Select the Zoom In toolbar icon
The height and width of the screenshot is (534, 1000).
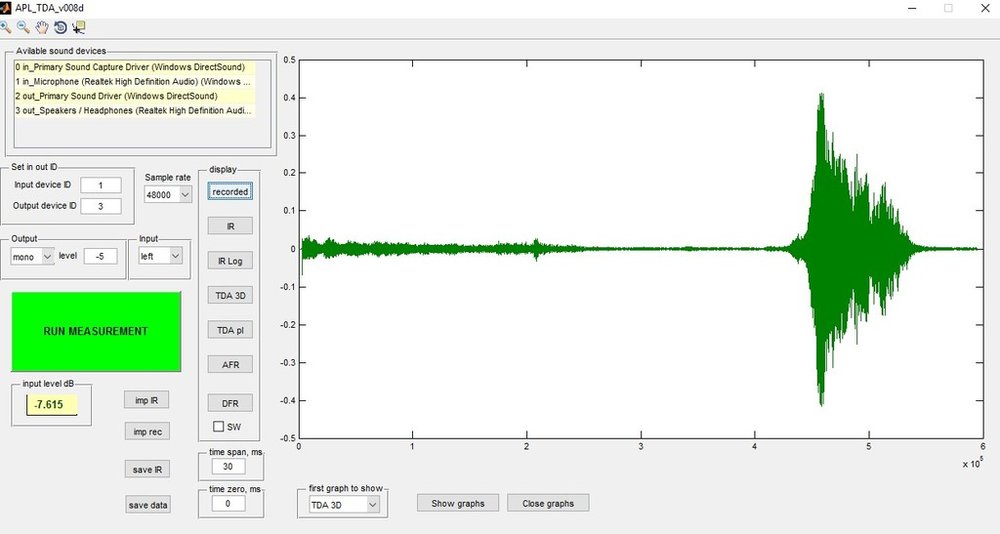pos(5,27)
